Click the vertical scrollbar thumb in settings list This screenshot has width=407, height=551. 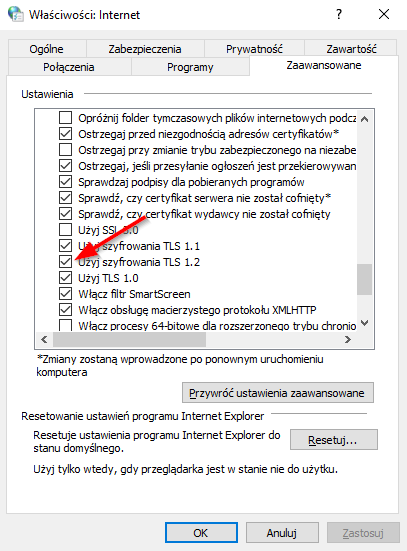click(x=364, y=279)
